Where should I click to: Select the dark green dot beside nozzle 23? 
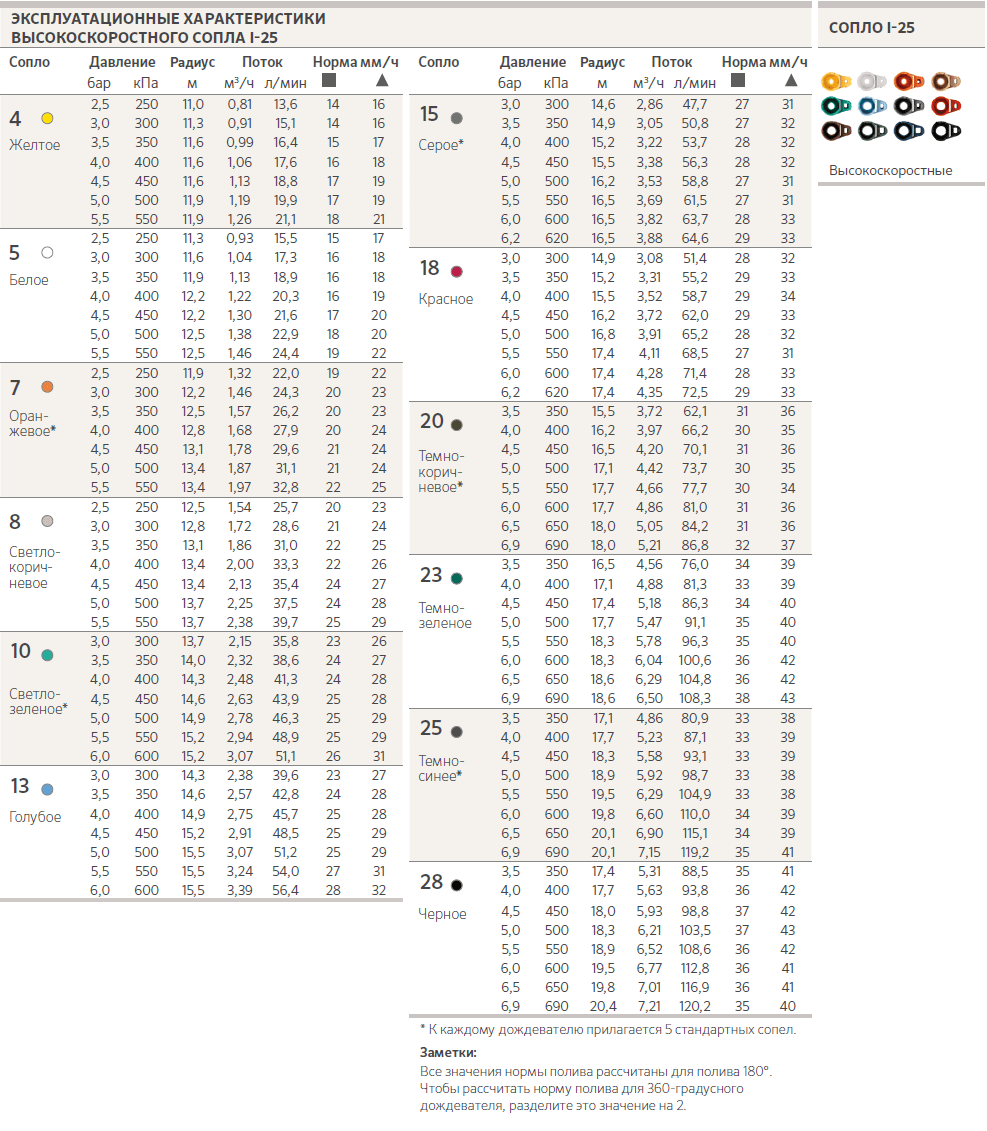click(x=457, y=578)
